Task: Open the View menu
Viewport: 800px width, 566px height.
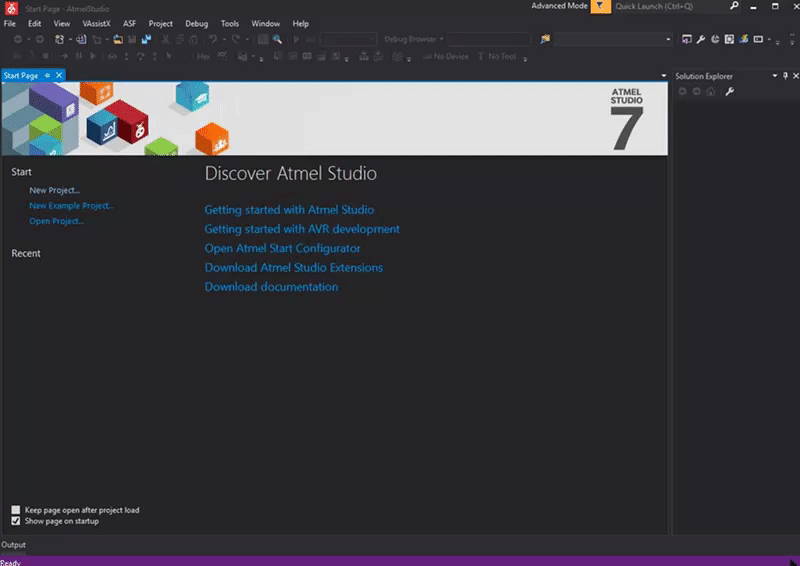Action: [x=62, y=23]
